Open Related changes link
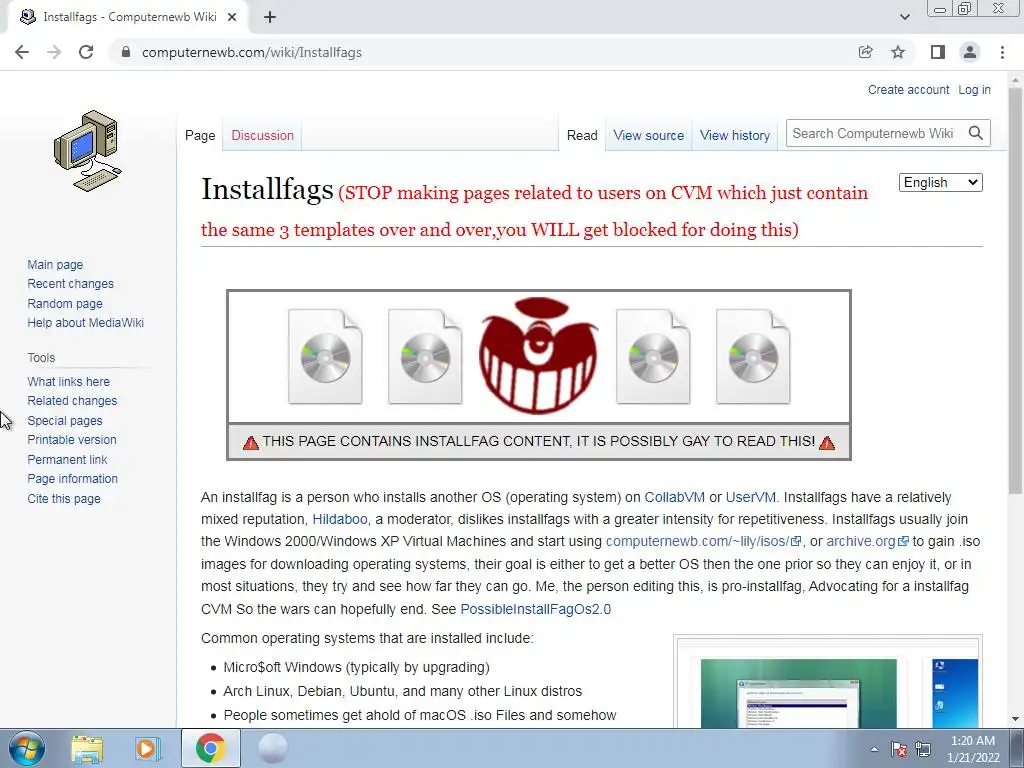Image resolution: width=1024 pixels, height=768 pixels. [72, 400]
